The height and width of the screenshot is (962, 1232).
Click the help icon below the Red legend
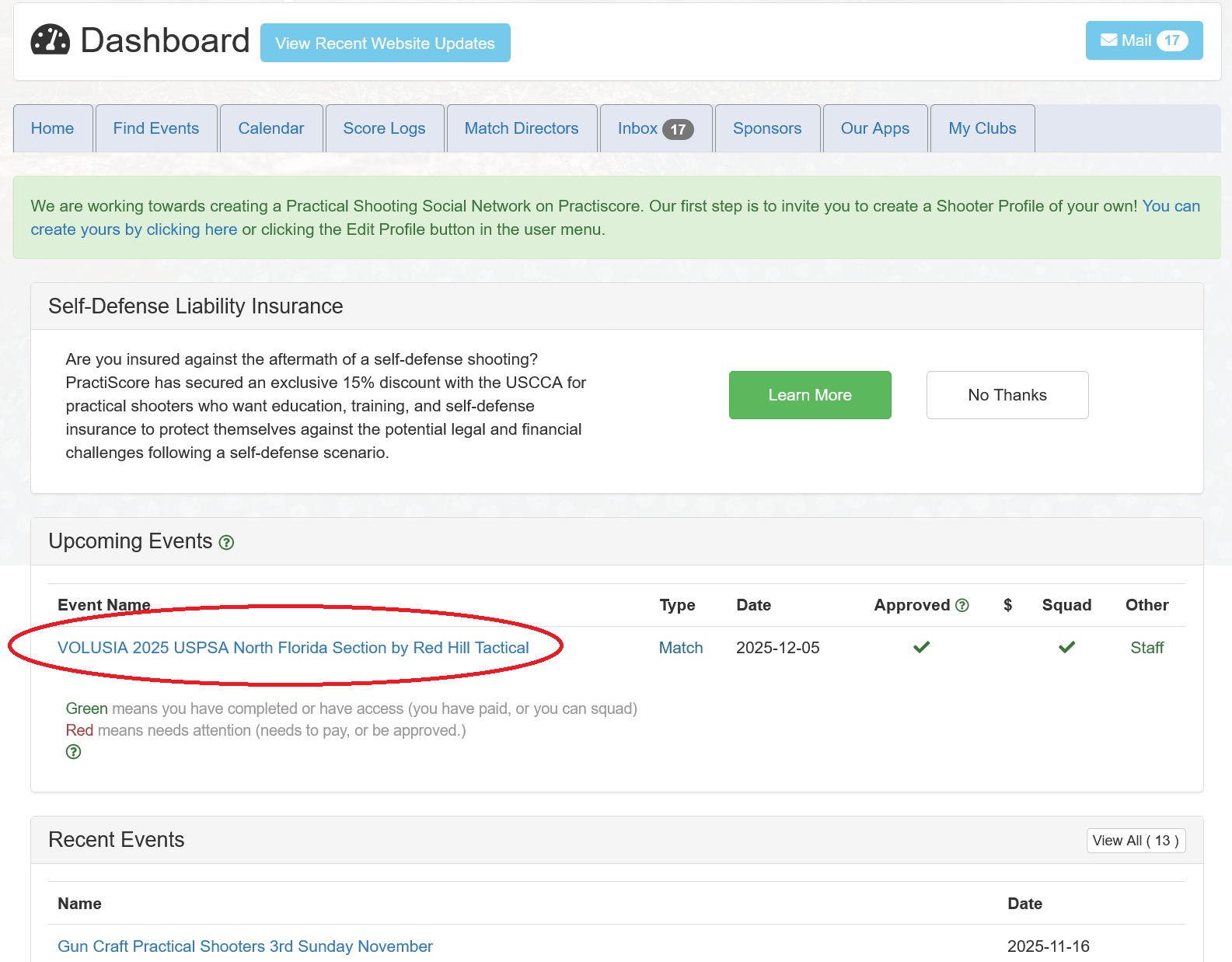[73, 752]
